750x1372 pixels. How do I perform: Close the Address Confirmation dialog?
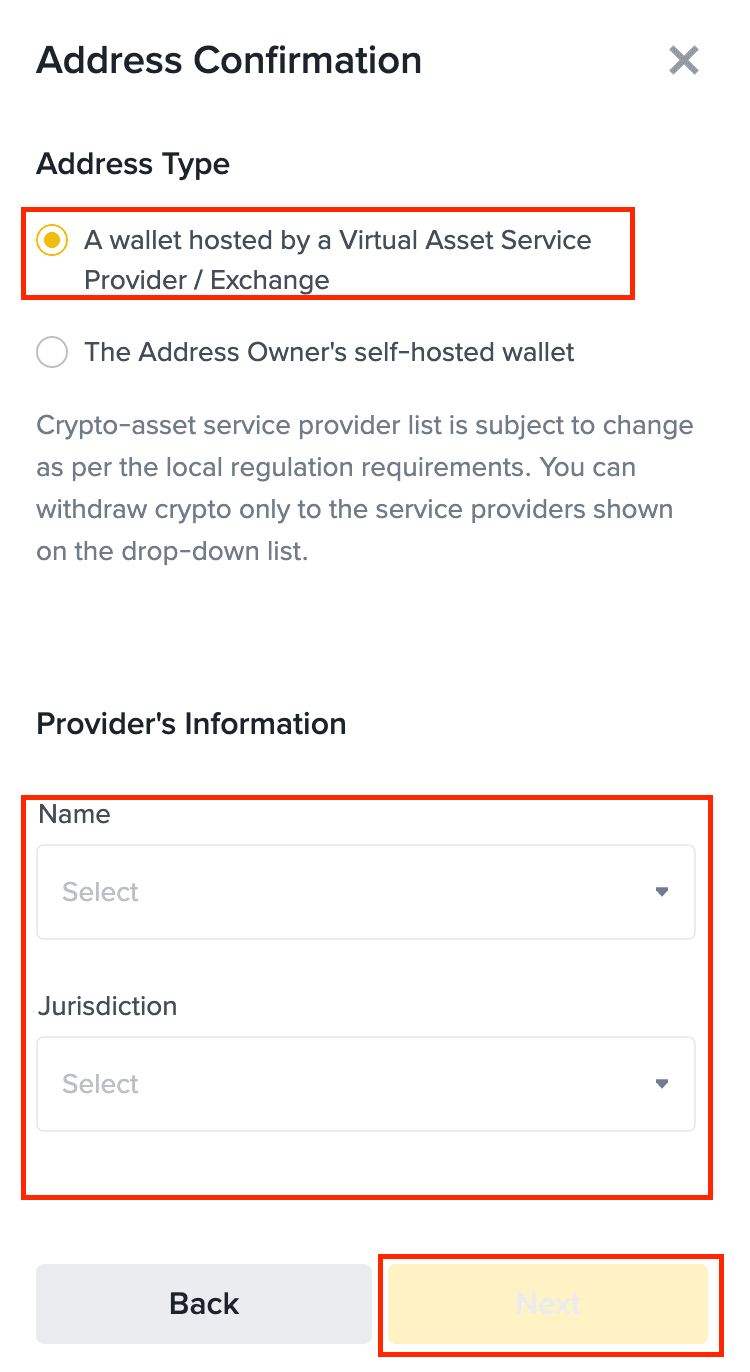(684, 61)
